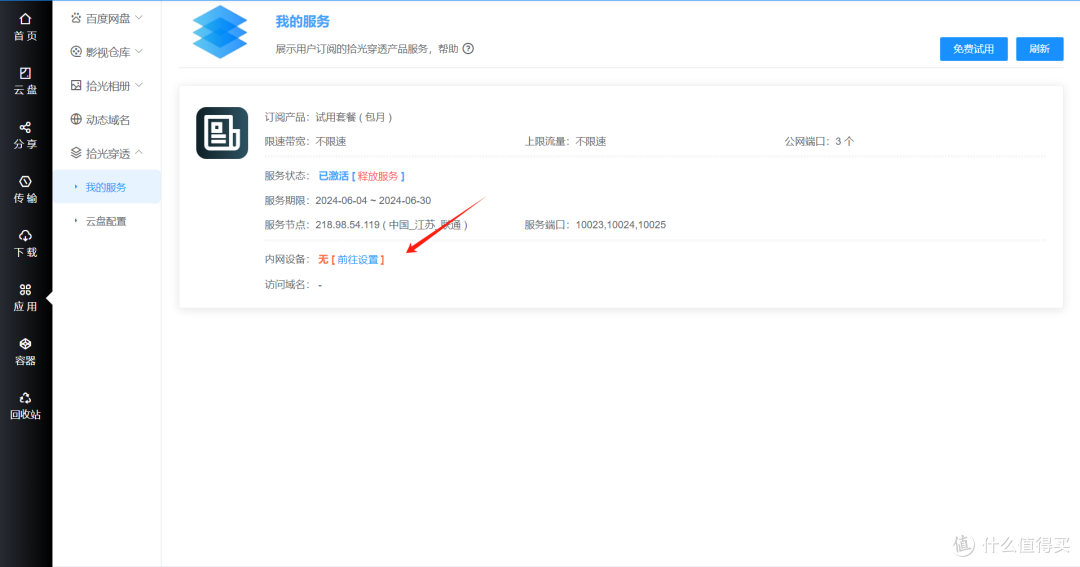
Task: Click the subscription newspaper icon
Action: click(222, 133)
